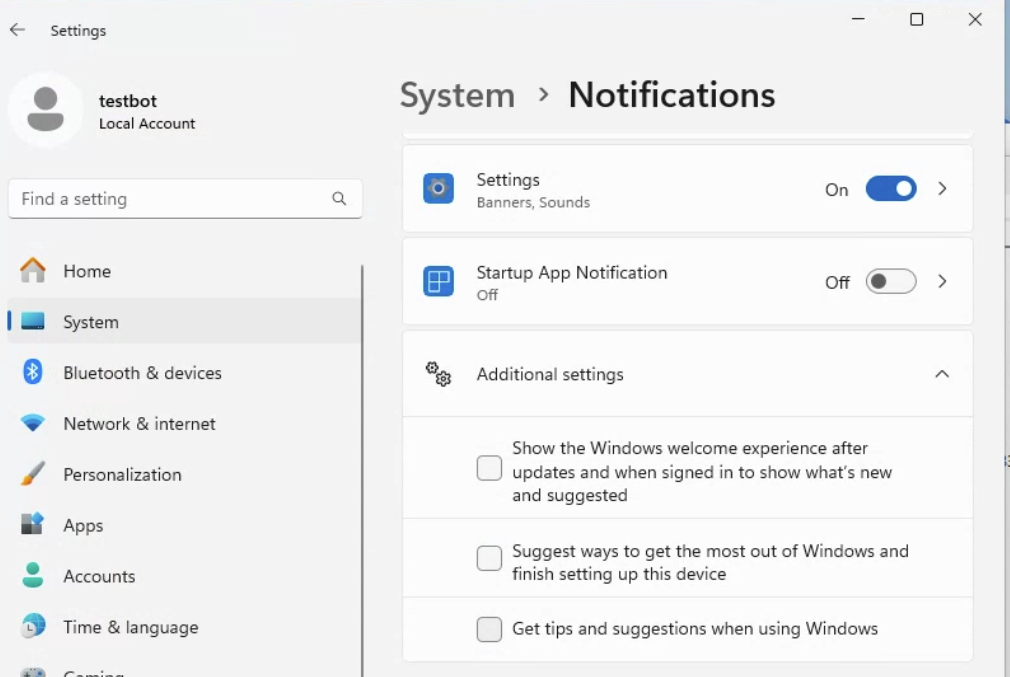Screen dimensions: 1010x677
Task: Click the search magnifier in Find a setting
Action: 339,199
